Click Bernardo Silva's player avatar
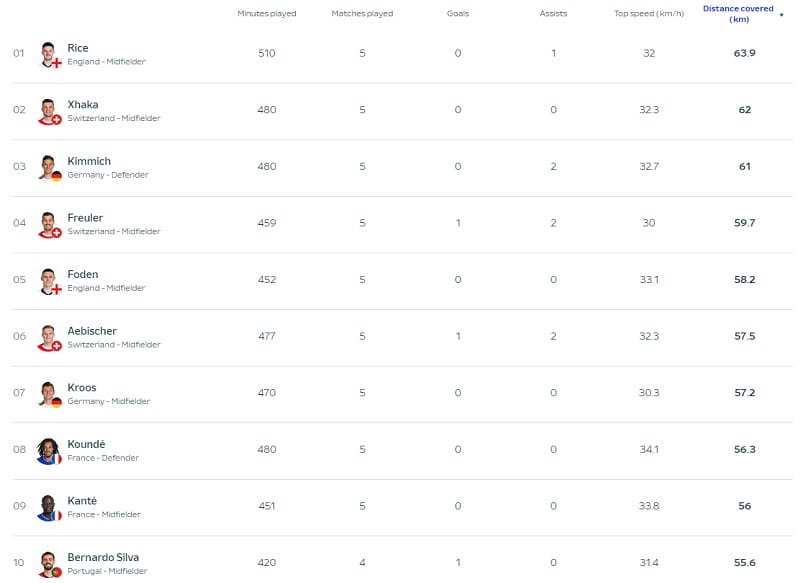Image resolution: width=800 pixels, height=583 pixels. point(48,563)
